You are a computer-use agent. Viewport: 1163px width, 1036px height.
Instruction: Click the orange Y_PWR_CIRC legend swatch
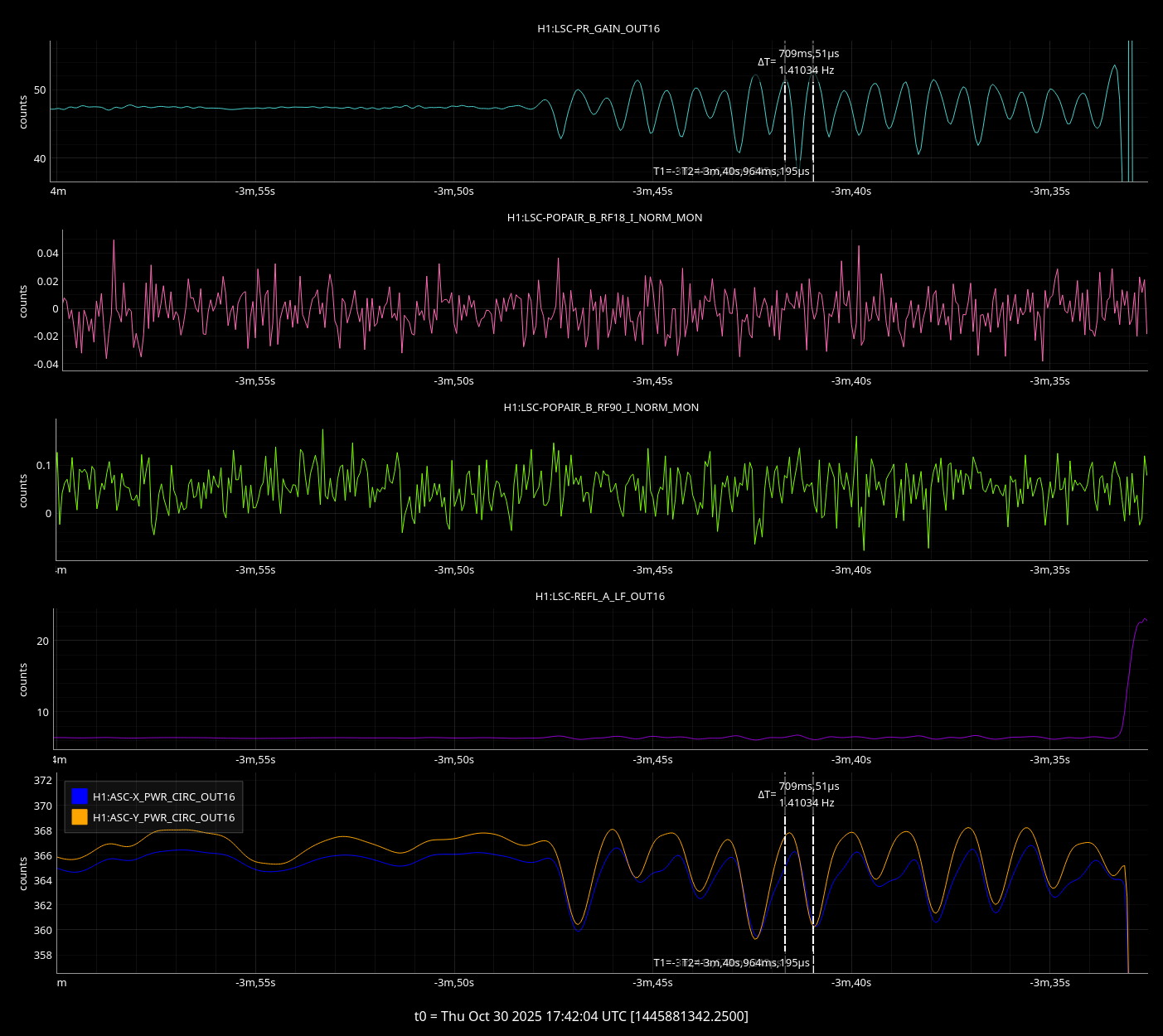pyautogui.click(x=80, y=817)
